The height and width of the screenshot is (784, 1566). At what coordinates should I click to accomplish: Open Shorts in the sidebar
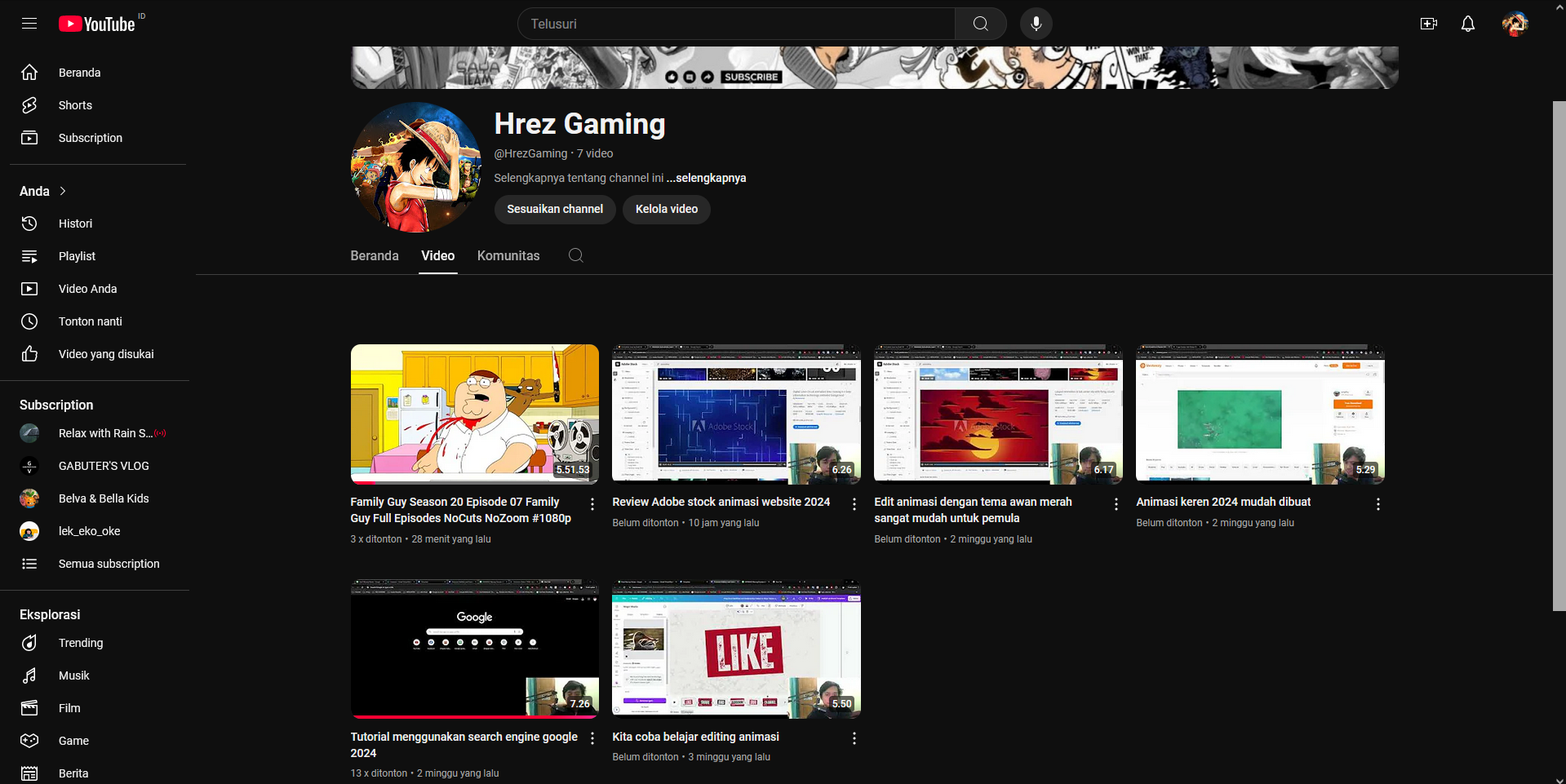click(x=98, y=105)
